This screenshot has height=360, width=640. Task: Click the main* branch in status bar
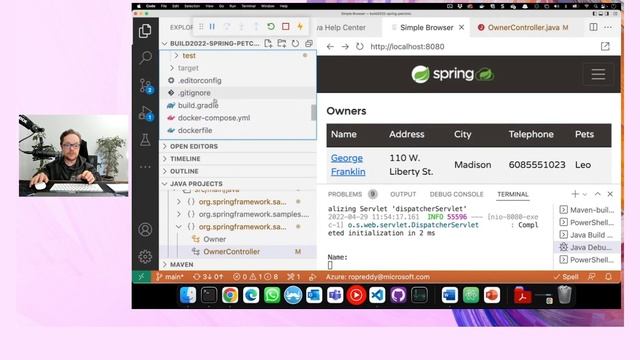click(170, 277)
